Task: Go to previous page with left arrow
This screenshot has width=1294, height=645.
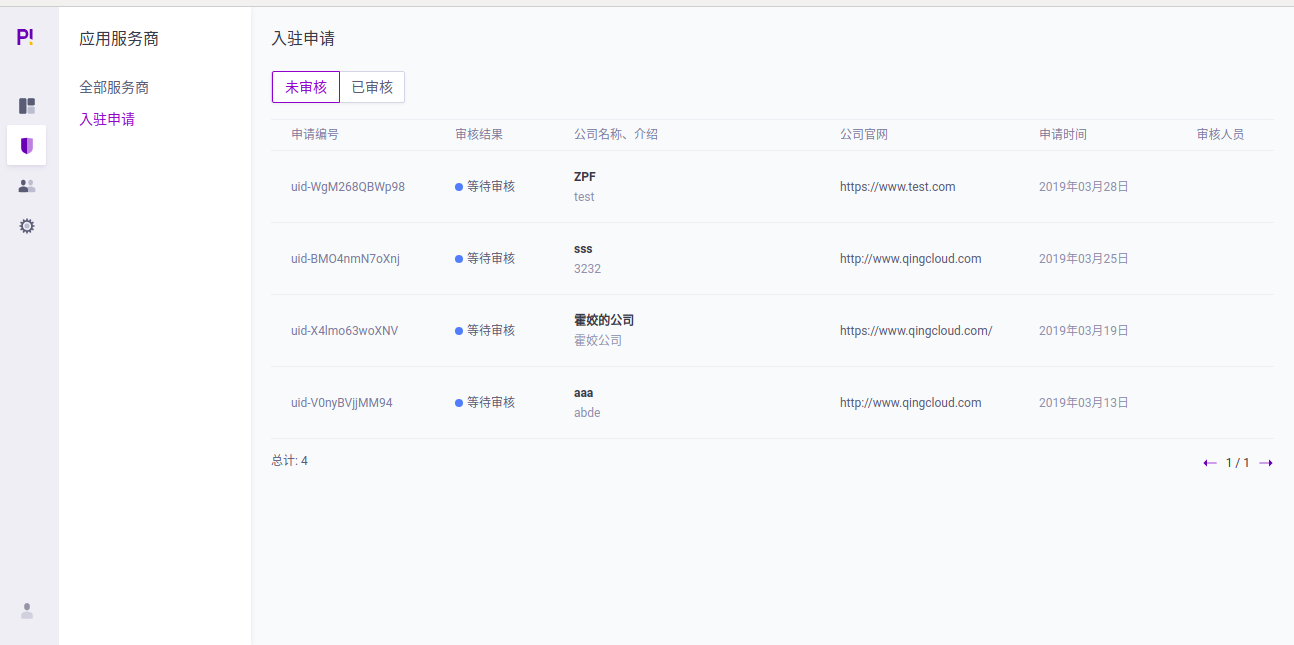Action: [1209, 462]
